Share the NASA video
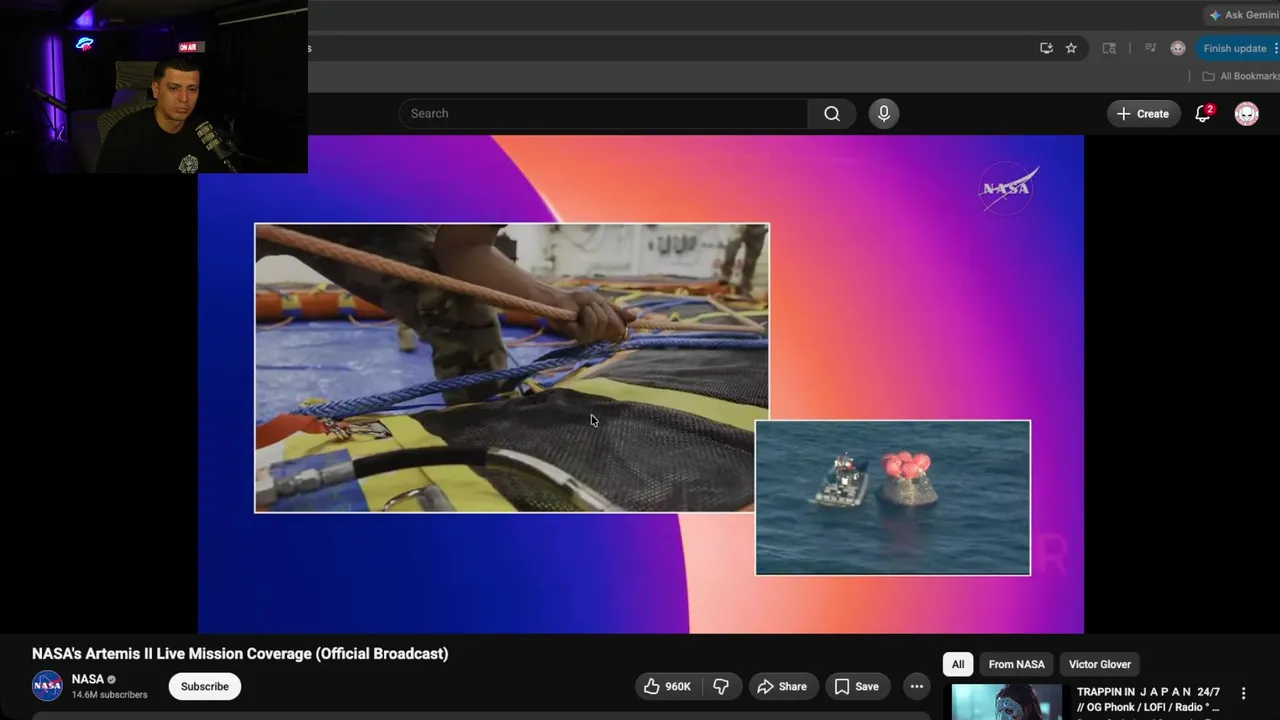 click(782, 686)
